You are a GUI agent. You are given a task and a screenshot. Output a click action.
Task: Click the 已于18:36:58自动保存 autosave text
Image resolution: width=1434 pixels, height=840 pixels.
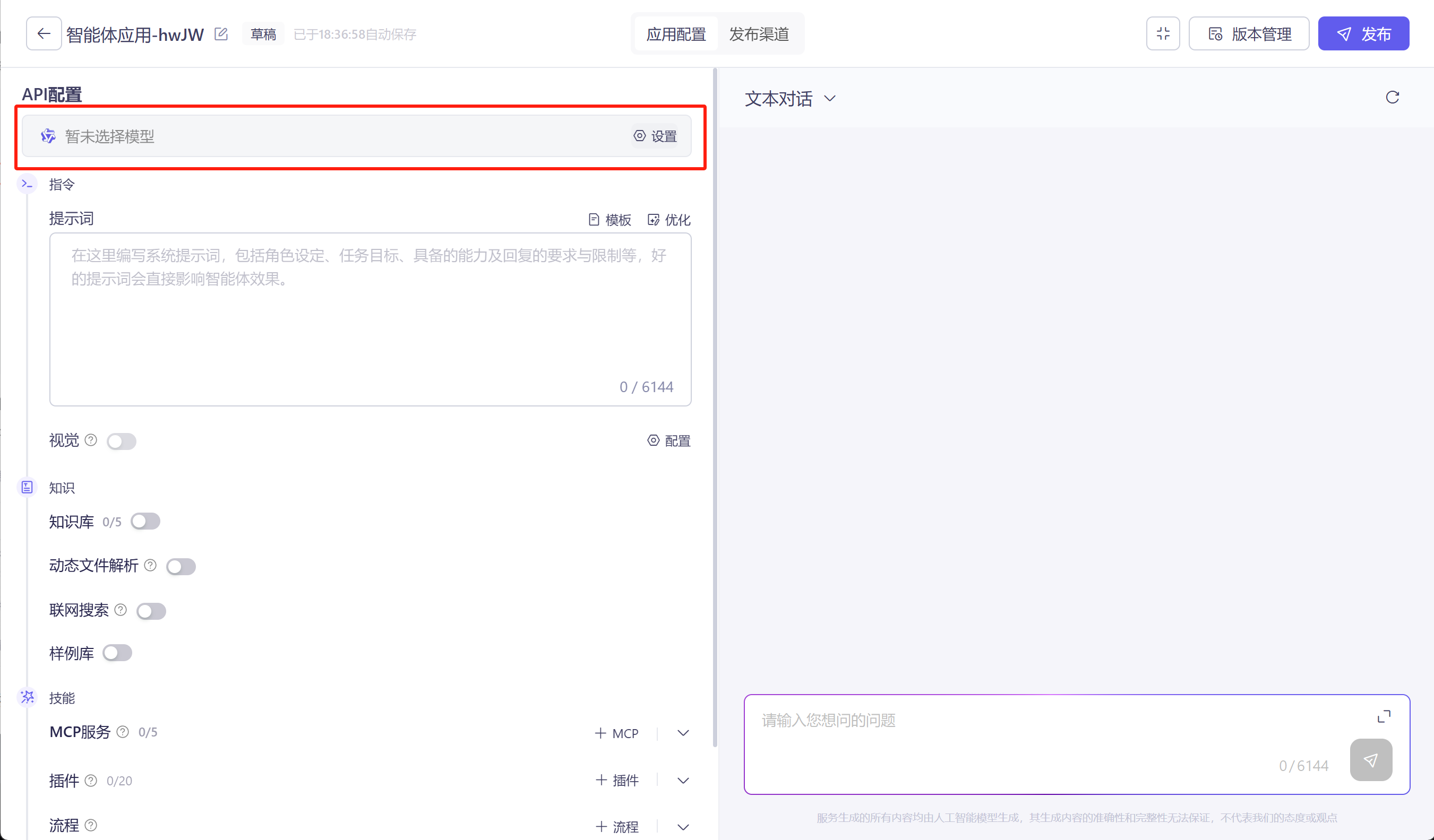[355, 34]
